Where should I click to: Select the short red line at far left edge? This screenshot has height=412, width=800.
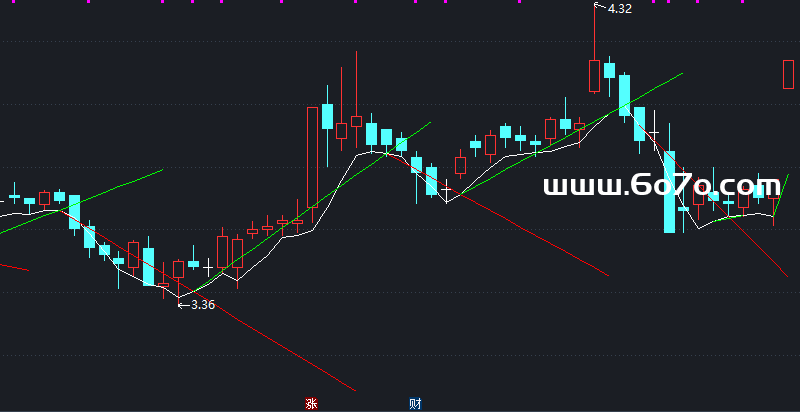tap(14, 267)
